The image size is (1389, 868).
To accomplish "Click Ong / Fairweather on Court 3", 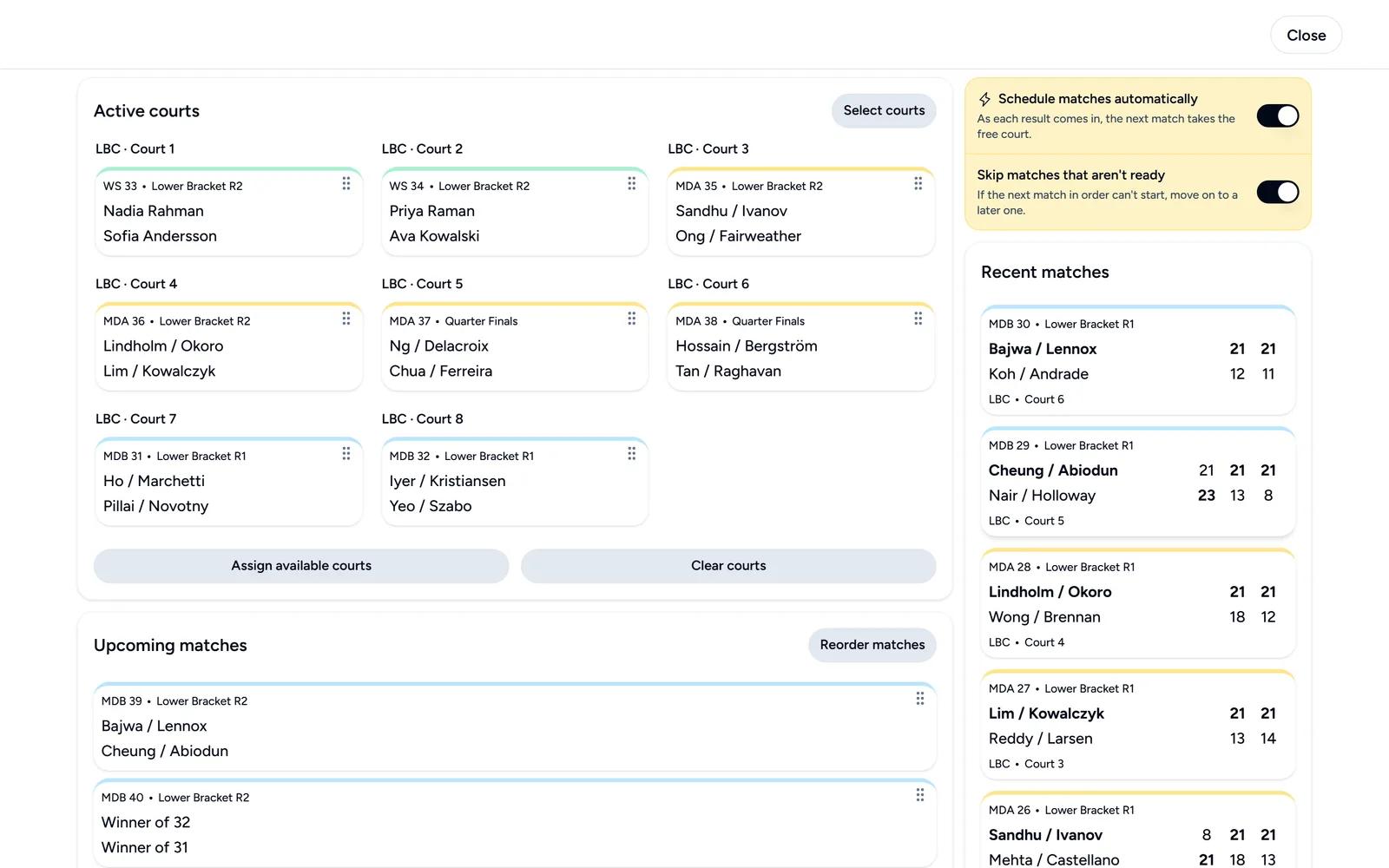I will tap(739, 236).
